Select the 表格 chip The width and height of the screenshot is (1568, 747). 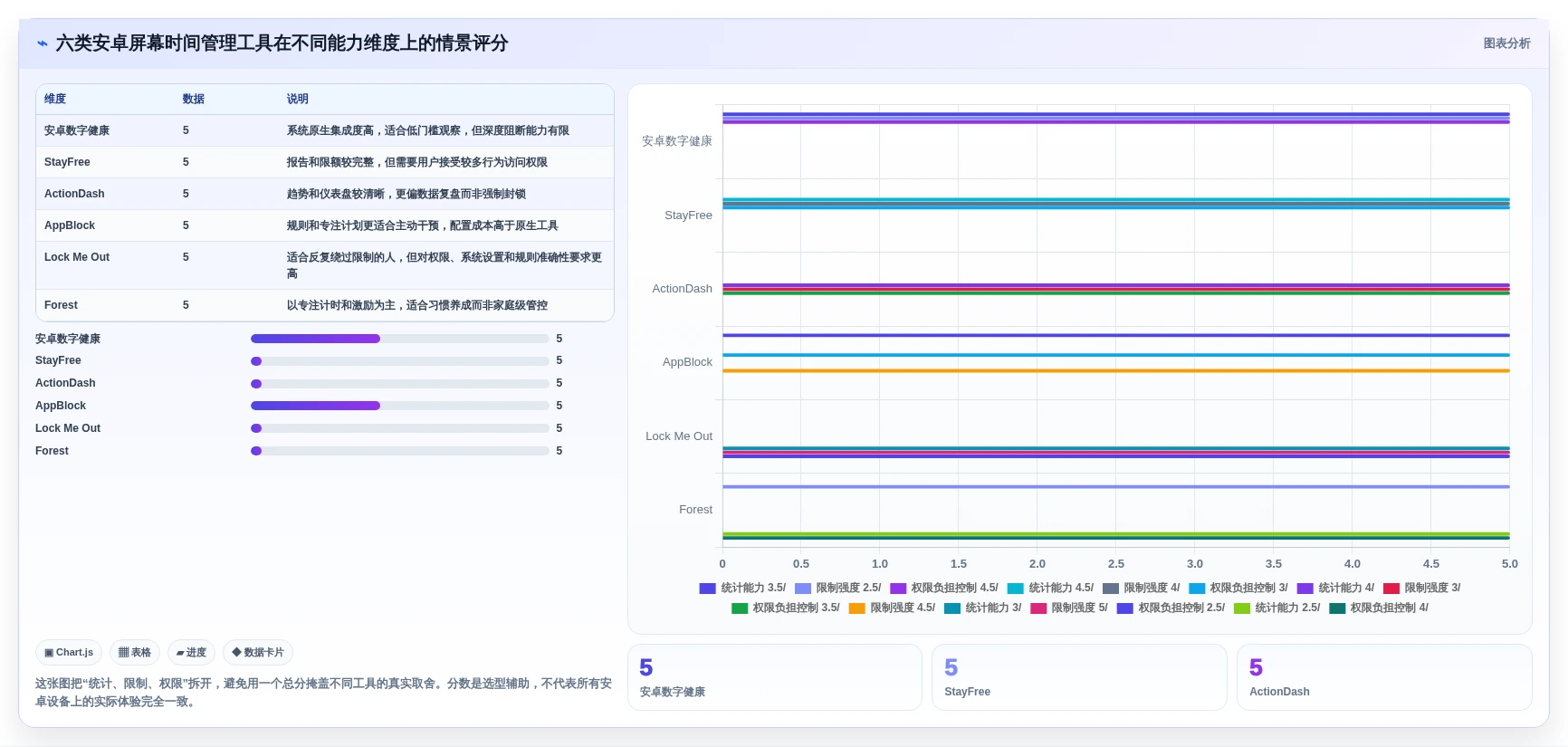[x=135, y=652]
